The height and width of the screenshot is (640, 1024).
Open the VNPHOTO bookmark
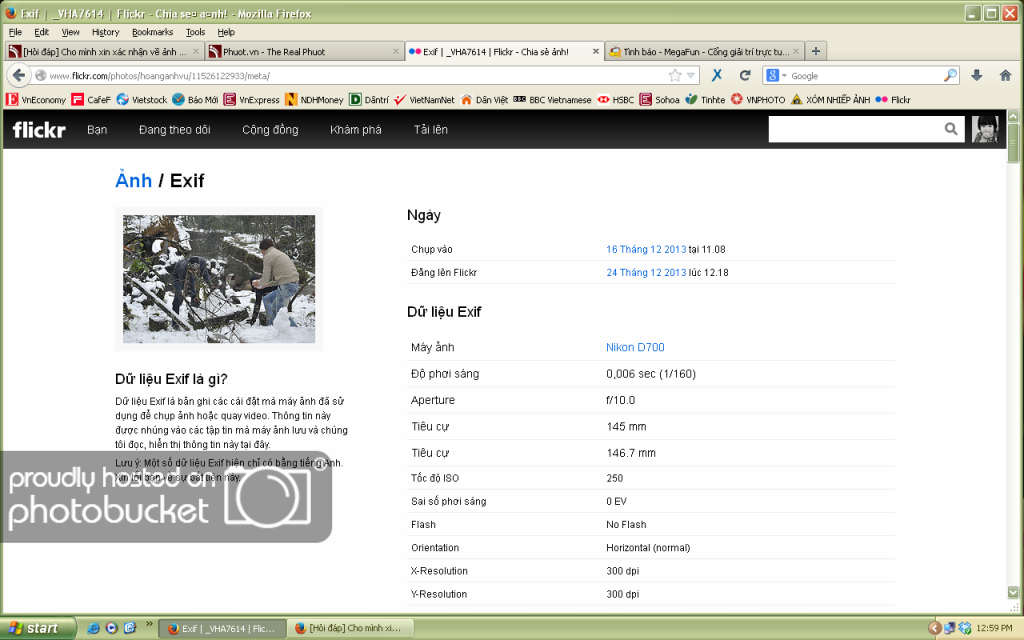[x=758, y=100]
